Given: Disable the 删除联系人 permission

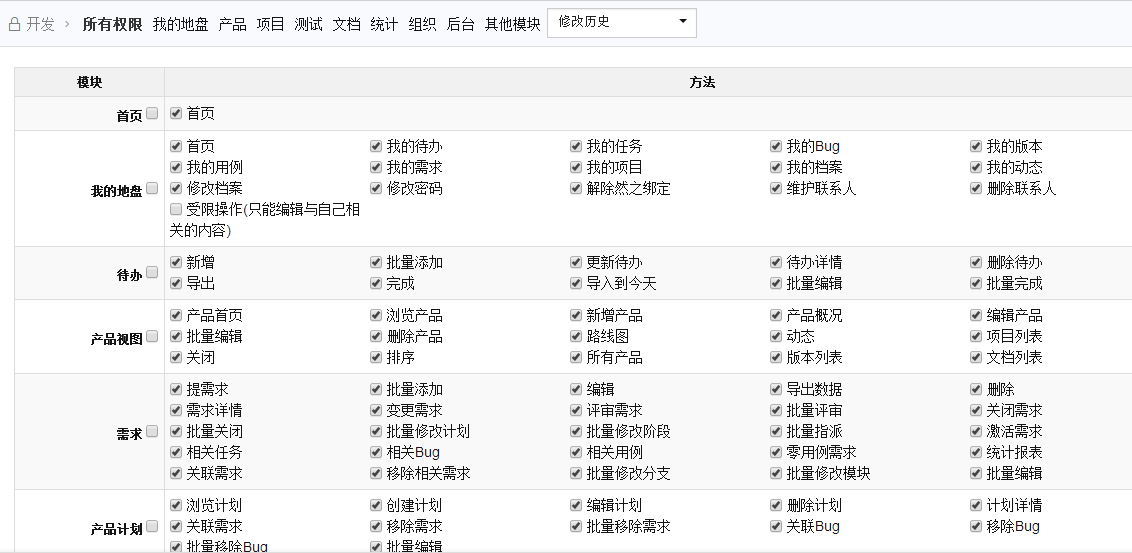Looking at the screenshot, I should [976, 188].
